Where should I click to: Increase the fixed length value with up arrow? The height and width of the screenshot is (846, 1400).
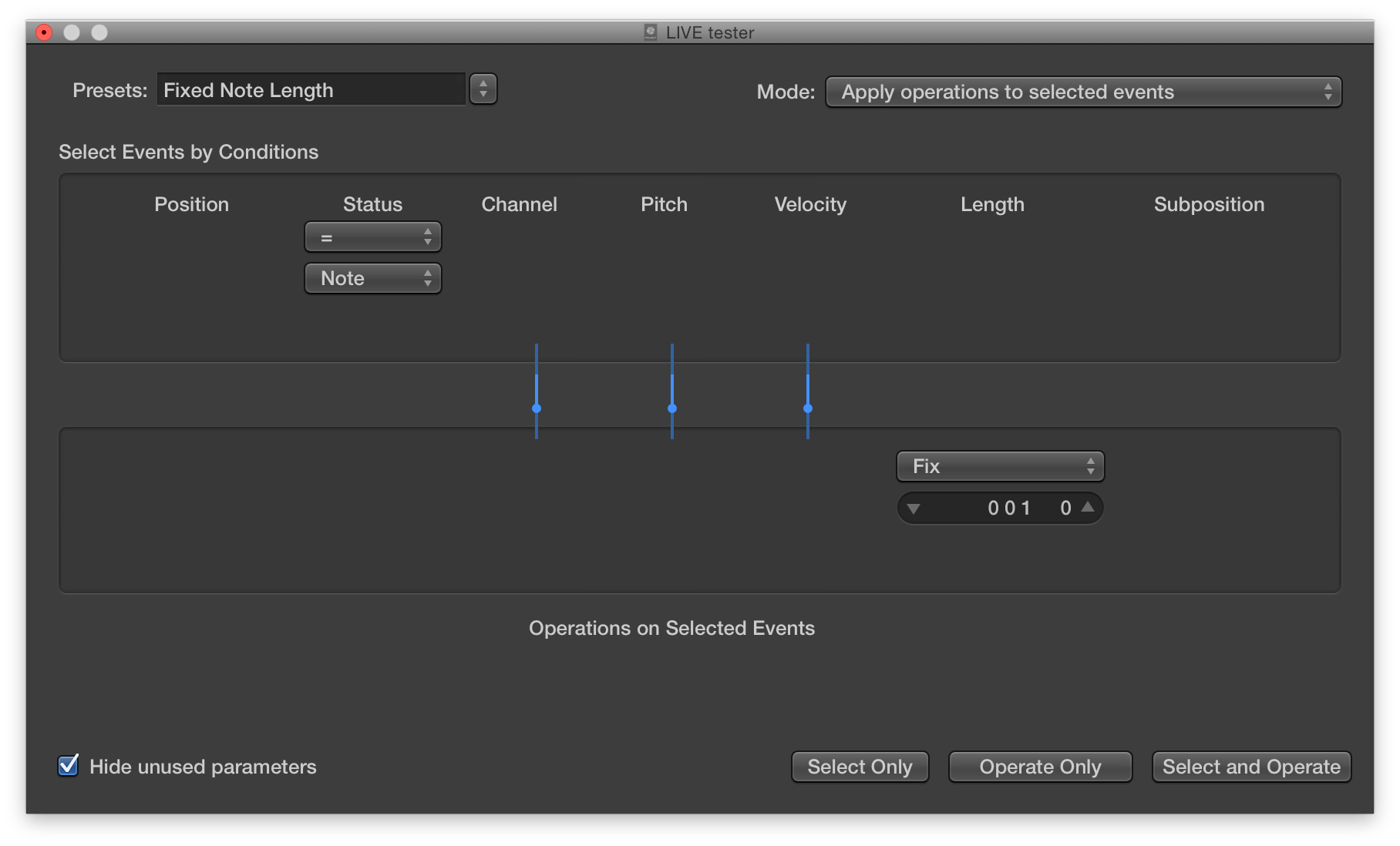pos(1087,508)
